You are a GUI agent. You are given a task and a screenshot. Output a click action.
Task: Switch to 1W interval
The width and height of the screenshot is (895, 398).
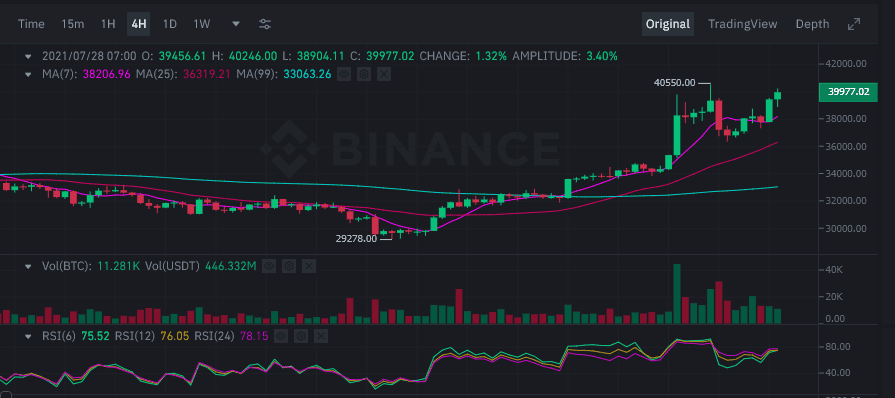201,24
